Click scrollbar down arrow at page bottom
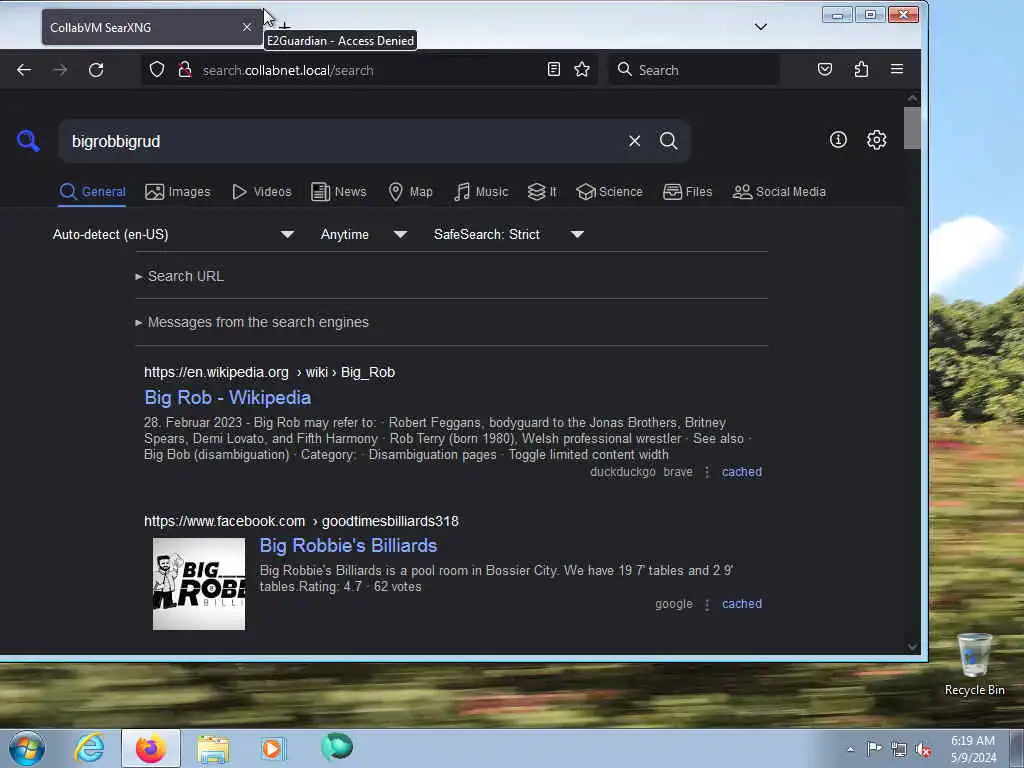Image resolution: width=1024 pixels, height=768 pixels. coord(912,647)
